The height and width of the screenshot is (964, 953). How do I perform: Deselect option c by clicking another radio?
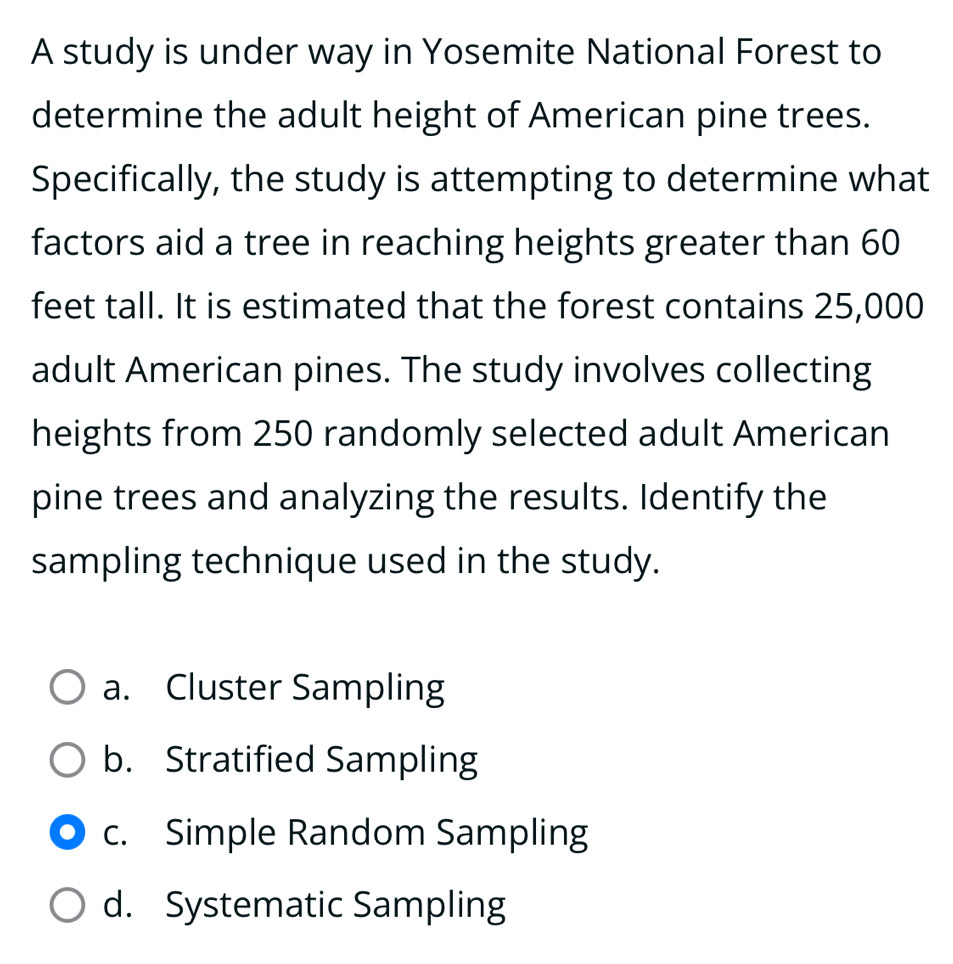66,687
